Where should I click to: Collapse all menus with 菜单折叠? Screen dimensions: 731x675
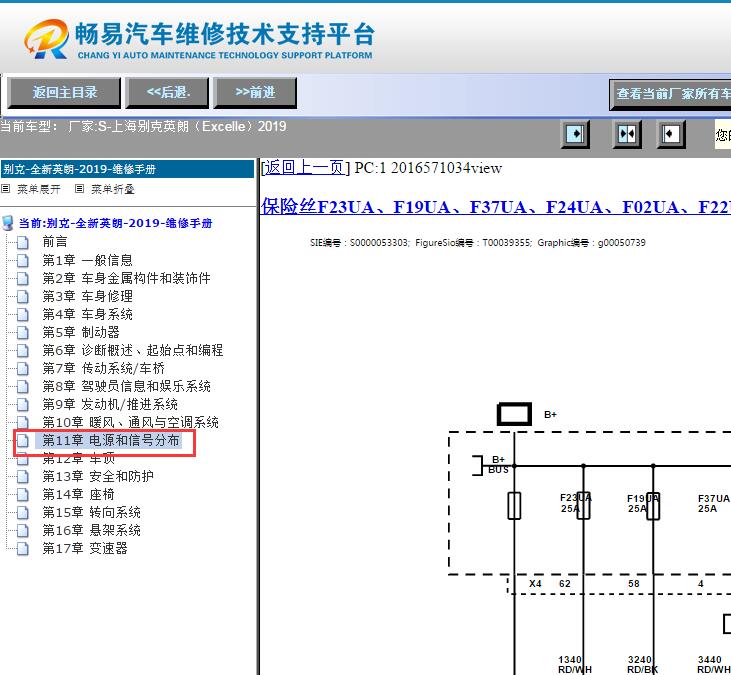pos(113,189)
